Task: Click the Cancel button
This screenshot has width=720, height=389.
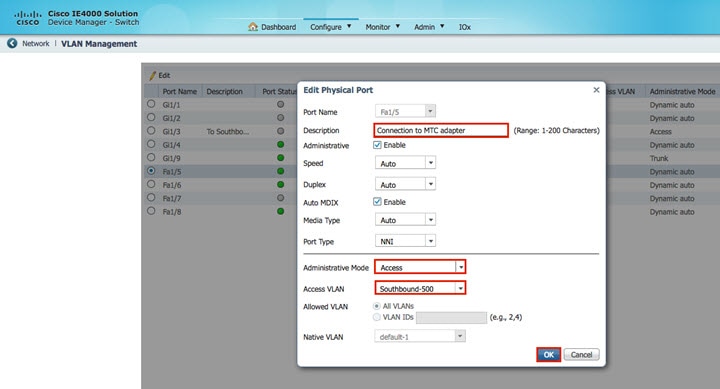Action: click(581, 355)
